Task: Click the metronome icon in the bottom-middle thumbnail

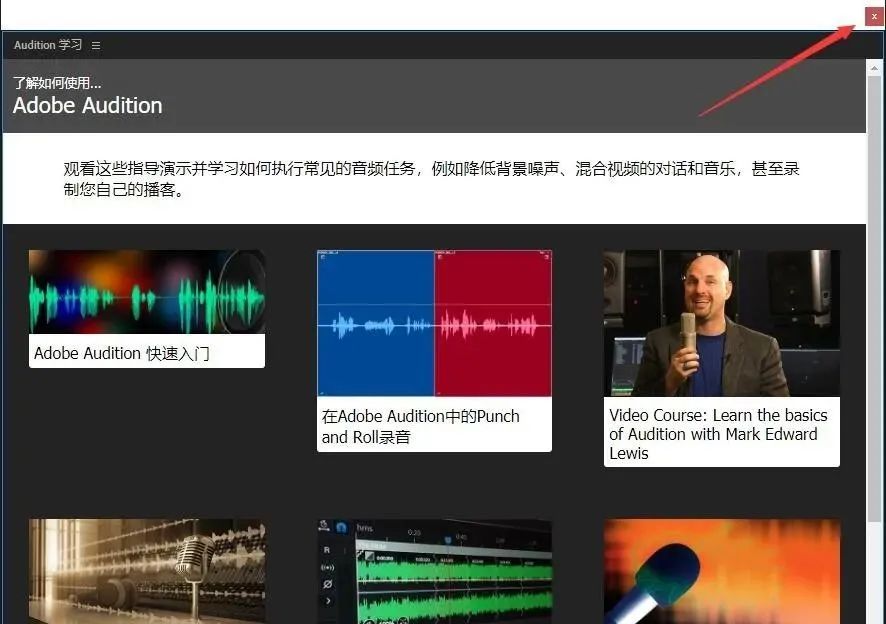Action: pos(322,525)
